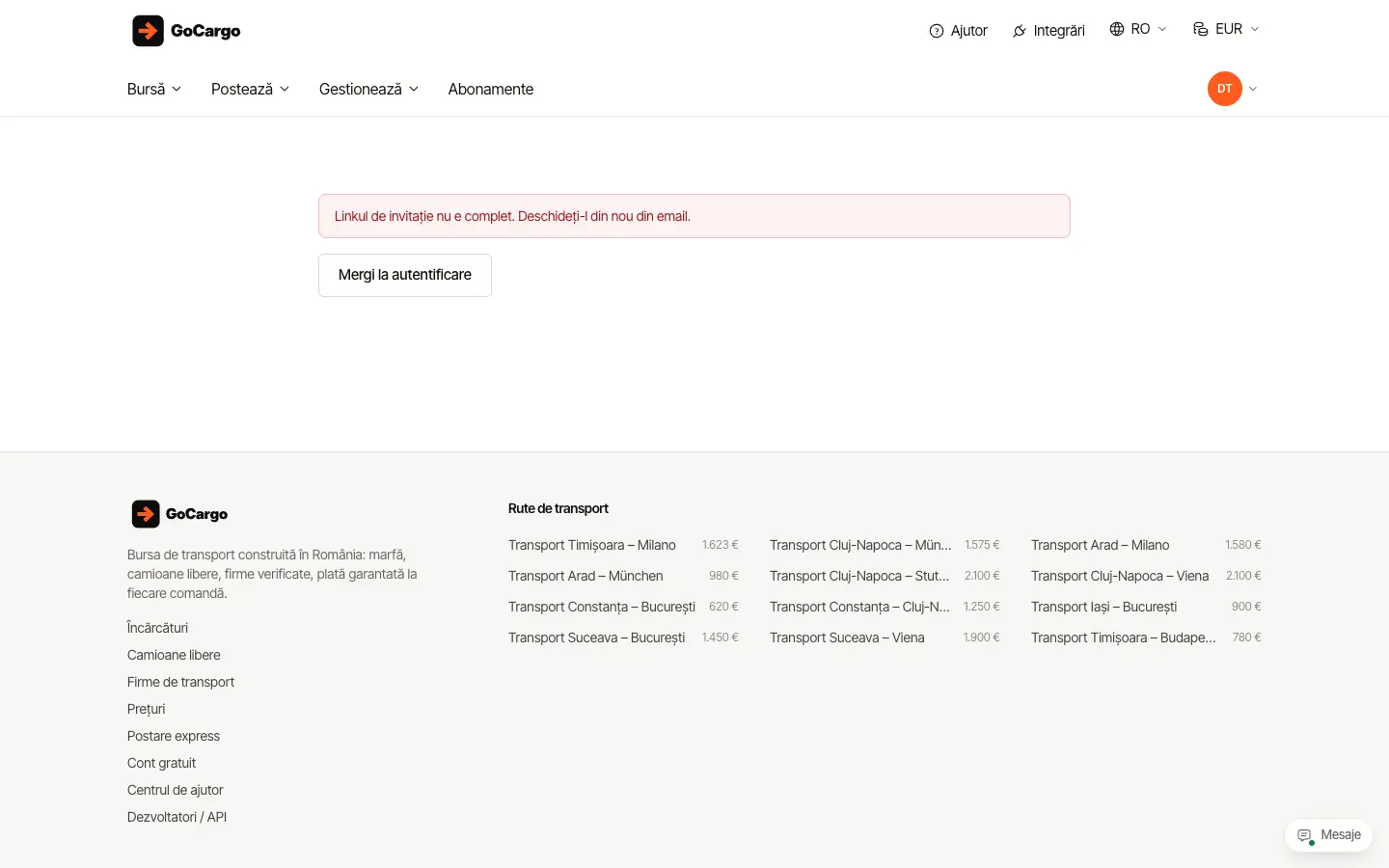Click the currency coins icon near EUR
Image resolution: width=1389 pixels, height=868 pixels.
pyautogui.click(x=1201, y=29)
